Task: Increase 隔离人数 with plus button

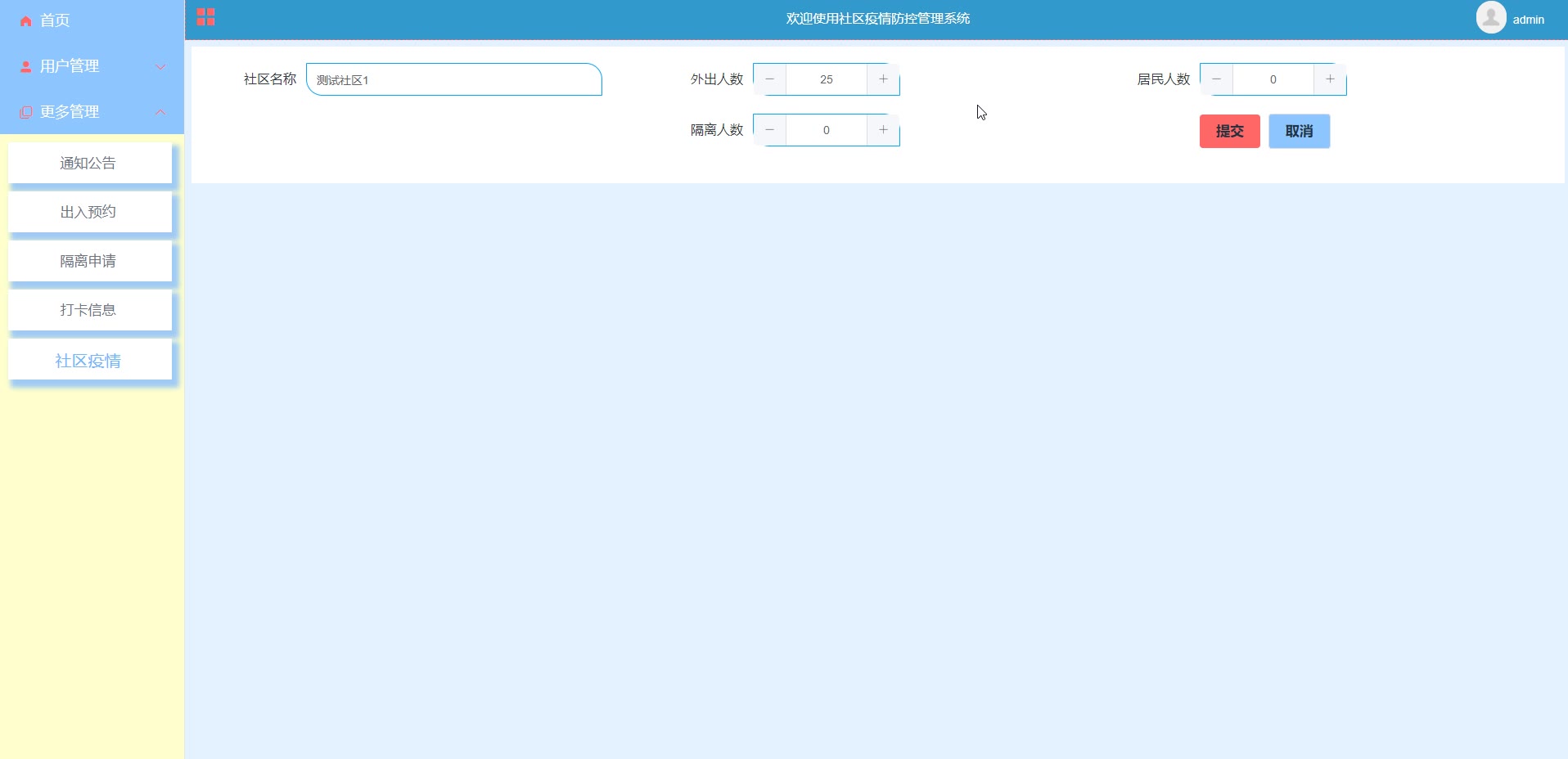Action: [883, 130]
